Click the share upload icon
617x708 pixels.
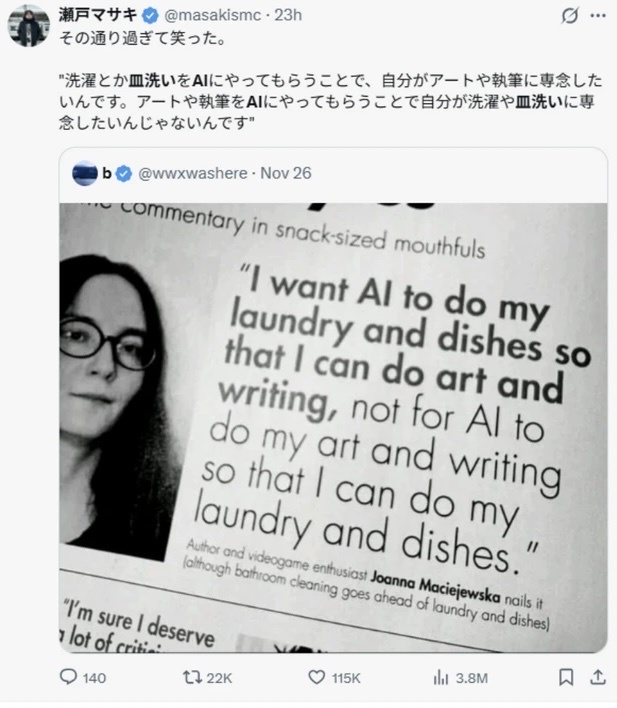(598, 676)
